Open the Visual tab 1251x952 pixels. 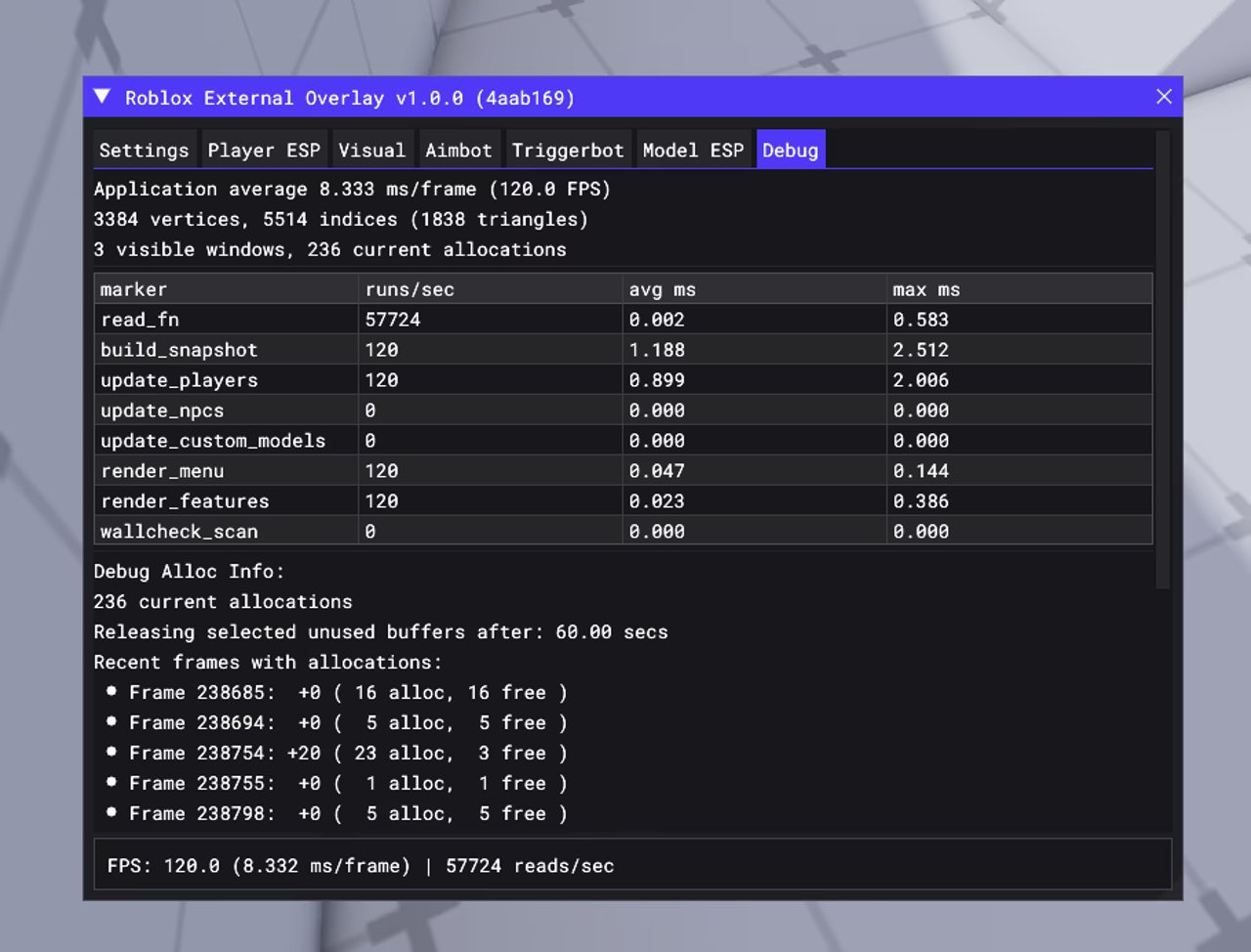point(371,150)
